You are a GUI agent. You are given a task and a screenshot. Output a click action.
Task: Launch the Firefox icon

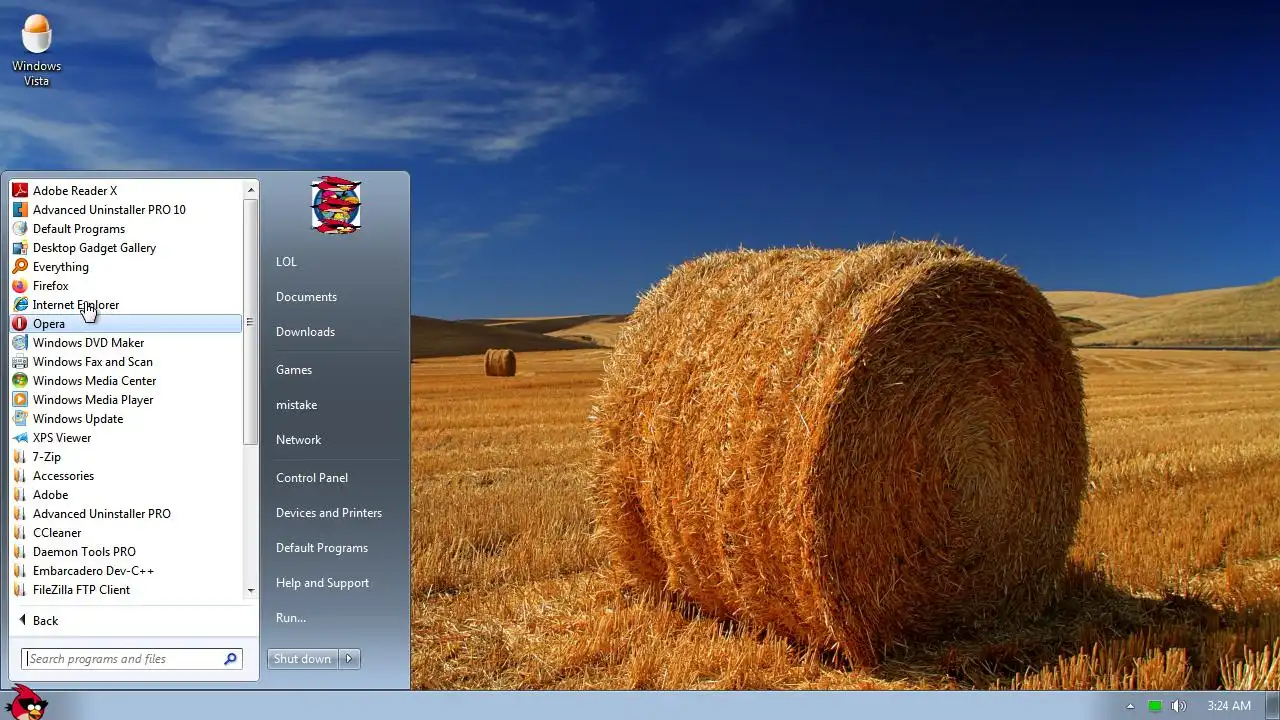coord(20,285)
